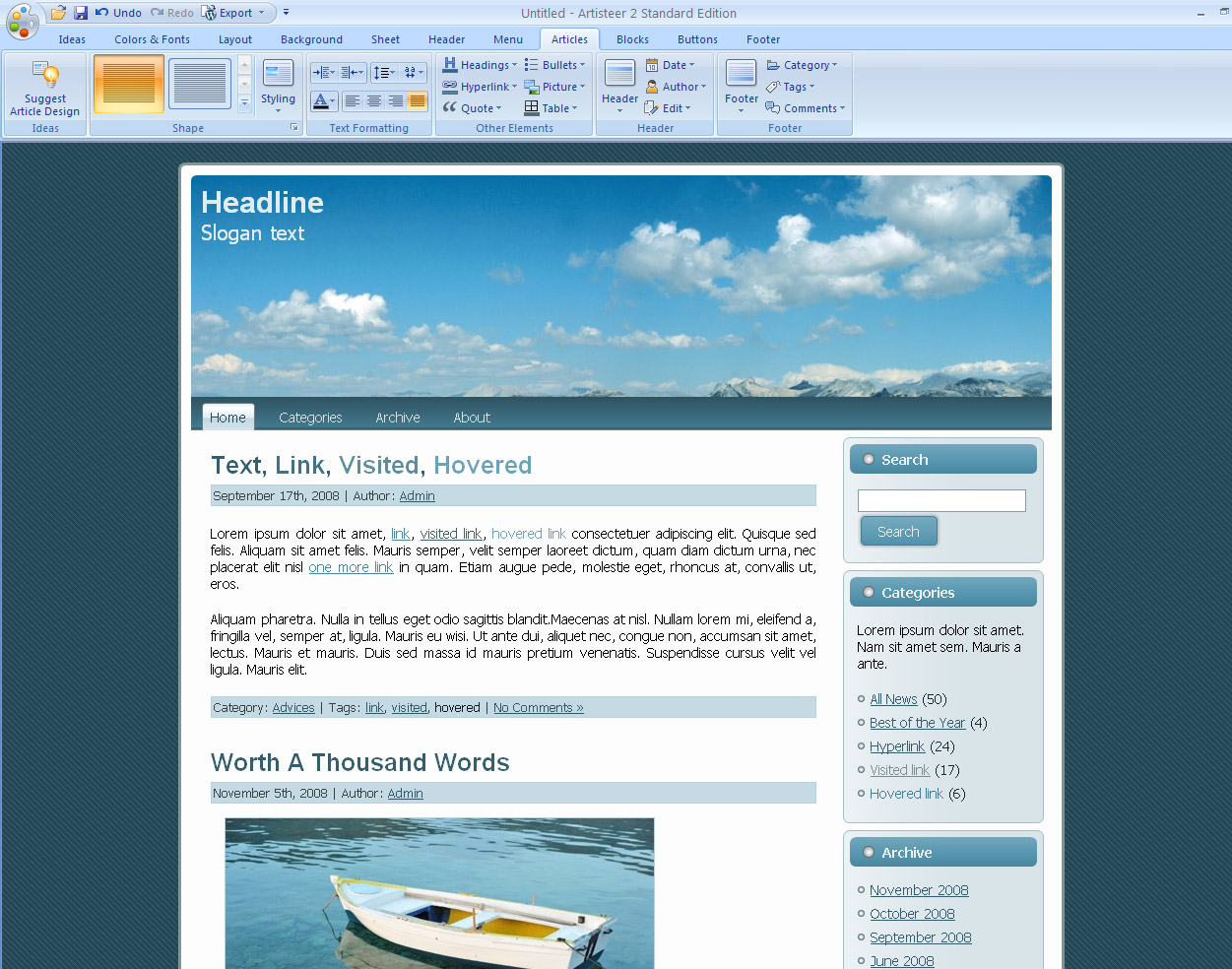The image size is (1232, 969).
Task: Click the large article Footer icon
Action: click(741, 75)
